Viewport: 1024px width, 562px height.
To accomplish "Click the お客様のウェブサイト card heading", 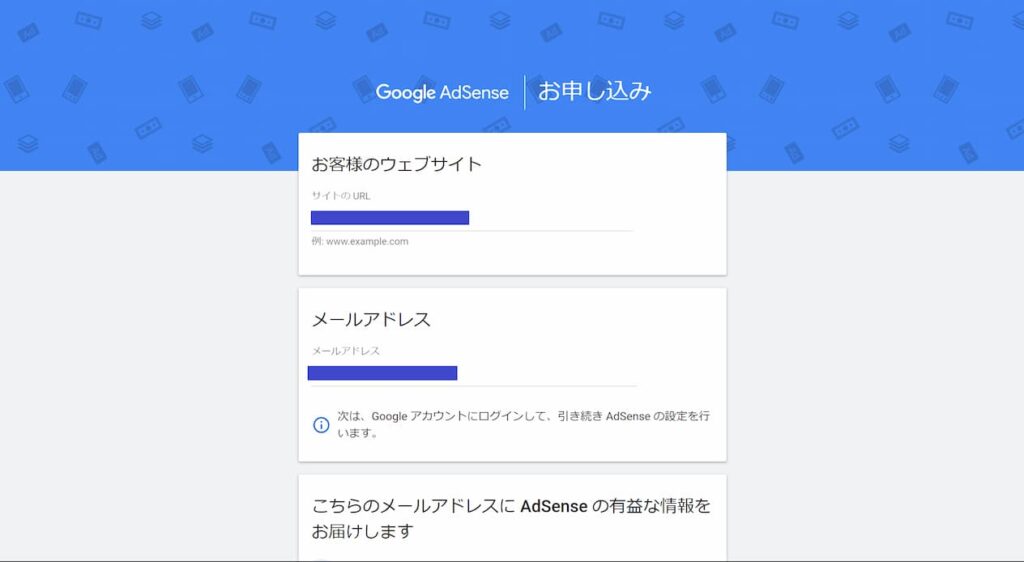I will tap(396, 164).
